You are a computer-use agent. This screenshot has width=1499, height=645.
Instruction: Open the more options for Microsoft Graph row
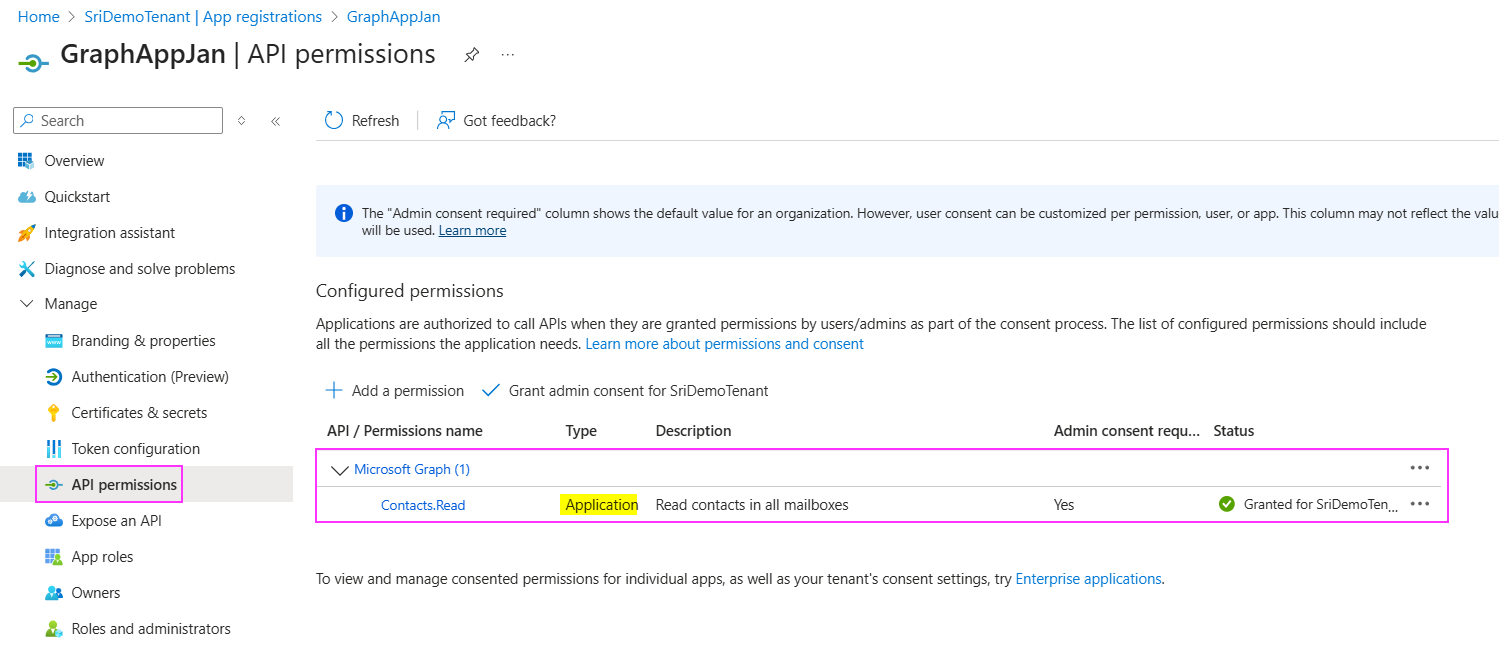tap(1419, 468)
